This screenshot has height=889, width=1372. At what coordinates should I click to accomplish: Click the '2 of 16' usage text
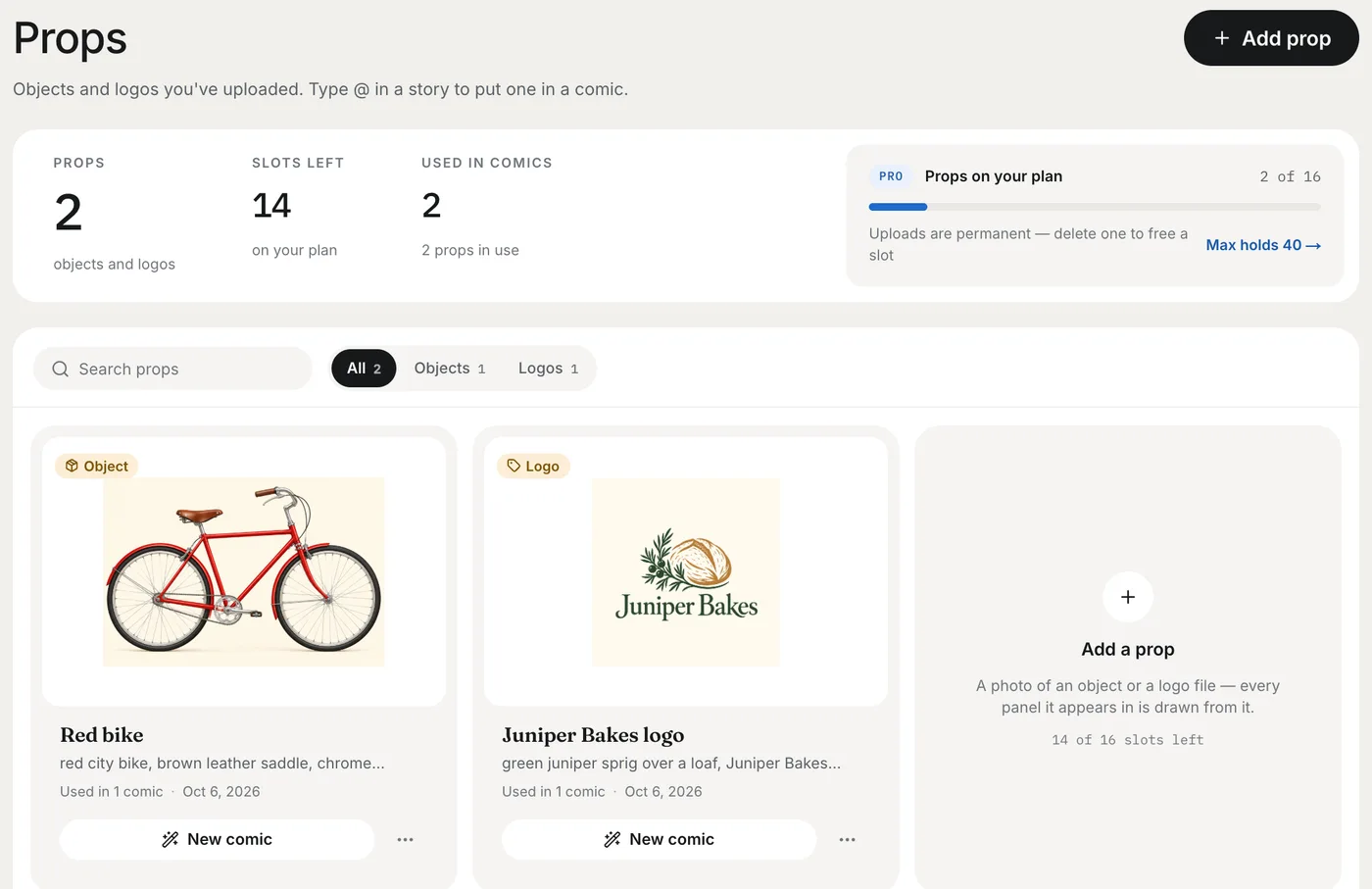[1290, 176]
